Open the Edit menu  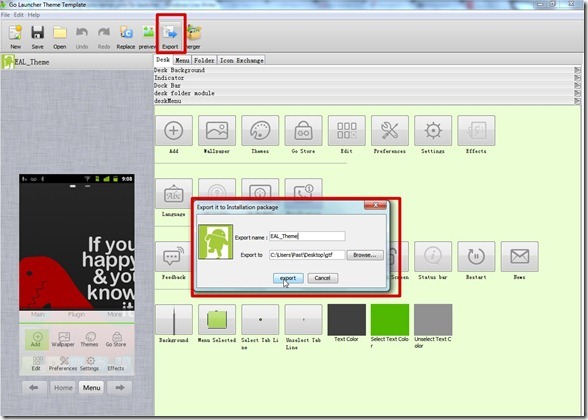tap(19, 15)
